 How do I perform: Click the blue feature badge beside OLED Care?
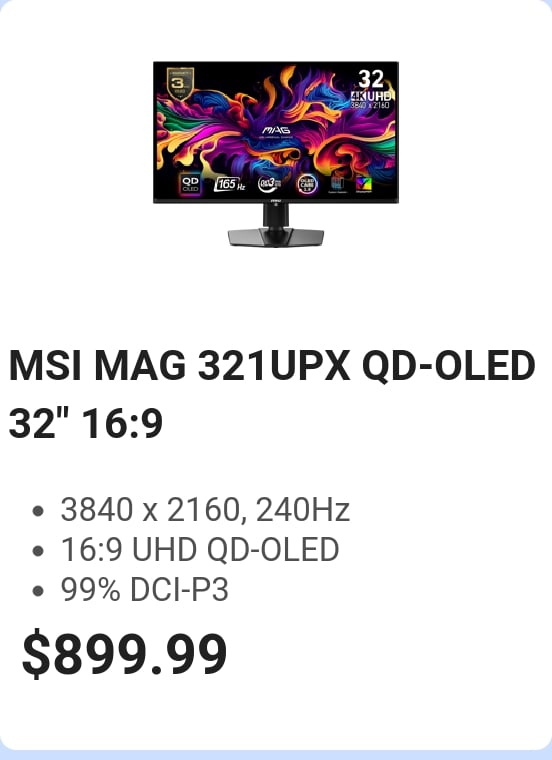tap(337, 184)
